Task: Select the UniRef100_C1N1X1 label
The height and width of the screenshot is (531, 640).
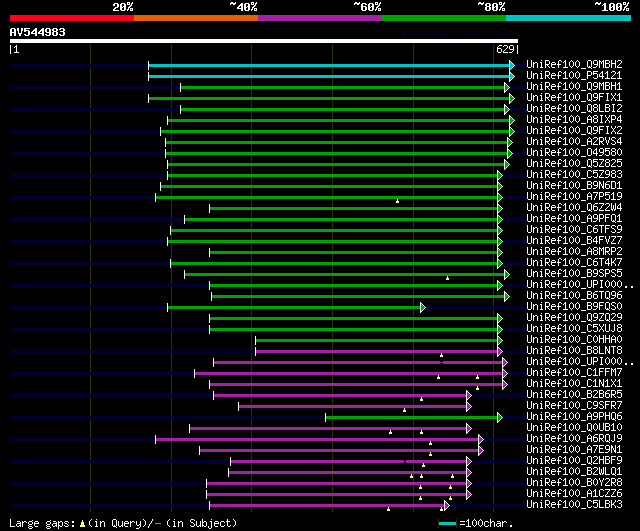Action: [x=574, y=384]
